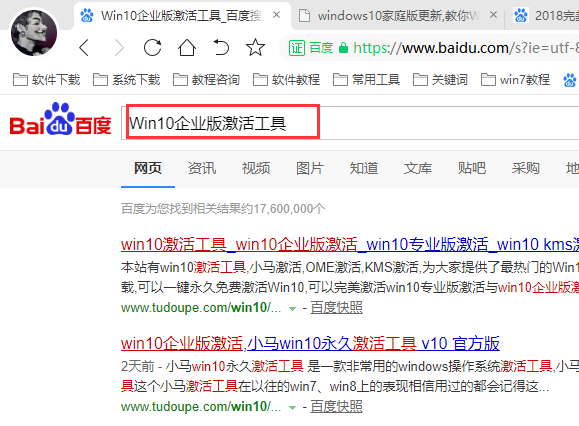This screenshot has height=426, width=579.
Task: Click the browser forward arrow
Action: [x=119, y=48]
